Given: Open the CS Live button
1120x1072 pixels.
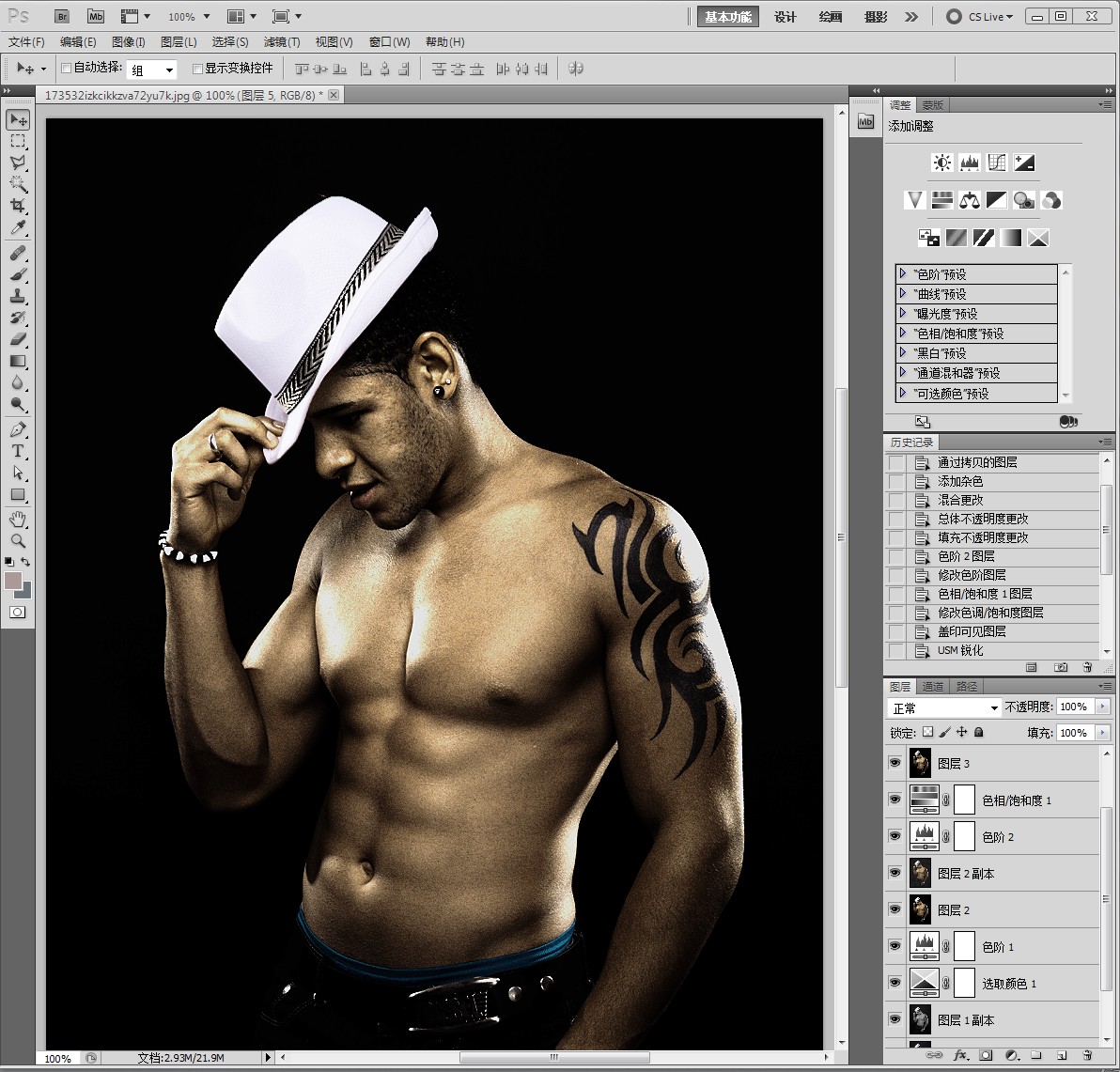Looking at the screenshot, I should click(x=980, y=17).
